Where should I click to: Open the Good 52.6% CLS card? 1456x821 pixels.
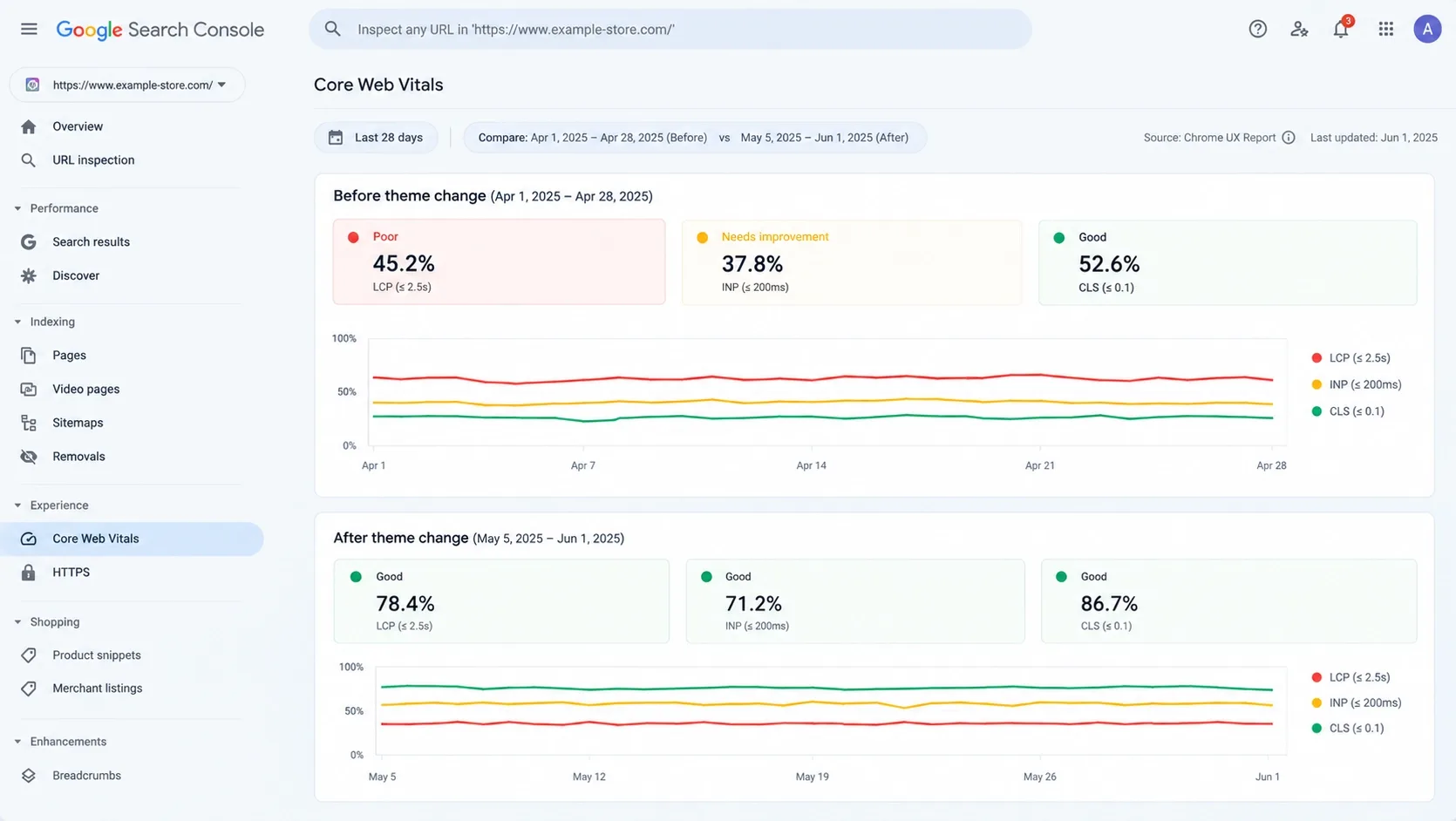(x=1228, y=261)
